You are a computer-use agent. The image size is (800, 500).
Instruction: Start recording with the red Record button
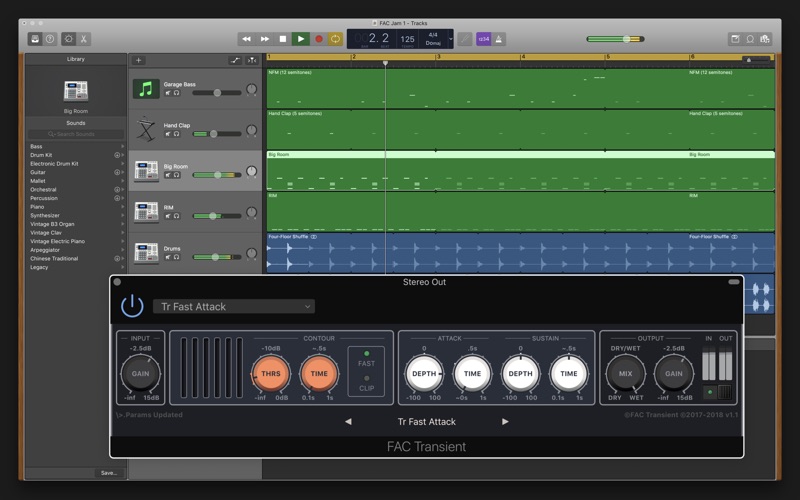[319, 39]
